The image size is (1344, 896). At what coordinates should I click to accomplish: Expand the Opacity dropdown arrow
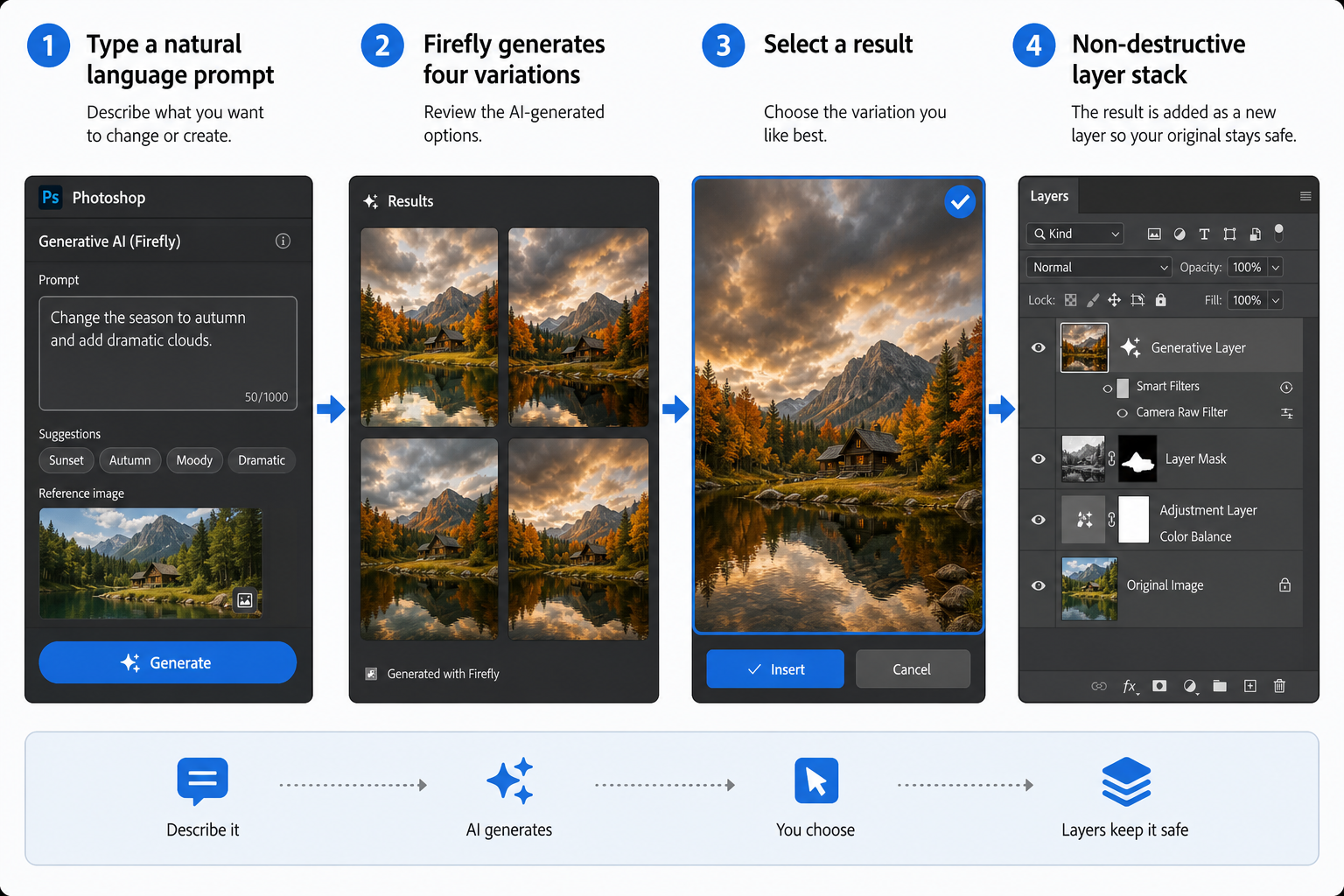1276,267
